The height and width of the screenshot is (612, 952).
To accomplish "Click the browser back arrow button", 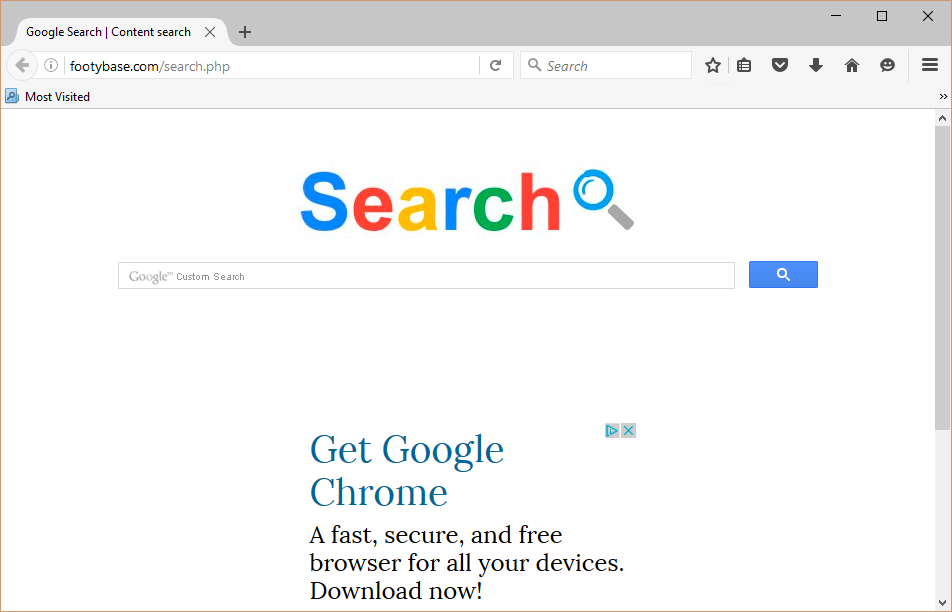I will pyautogui.click(x=22, y=66).
